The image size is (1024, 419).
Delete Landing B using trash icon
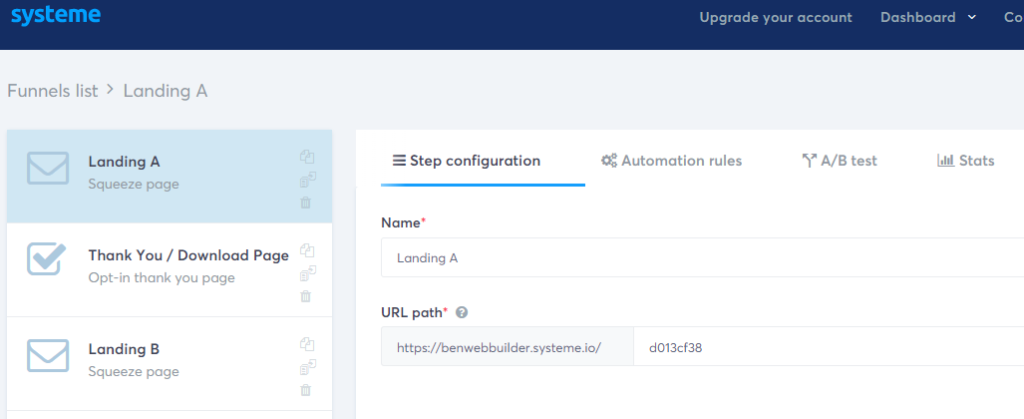(x=306, y=390)
